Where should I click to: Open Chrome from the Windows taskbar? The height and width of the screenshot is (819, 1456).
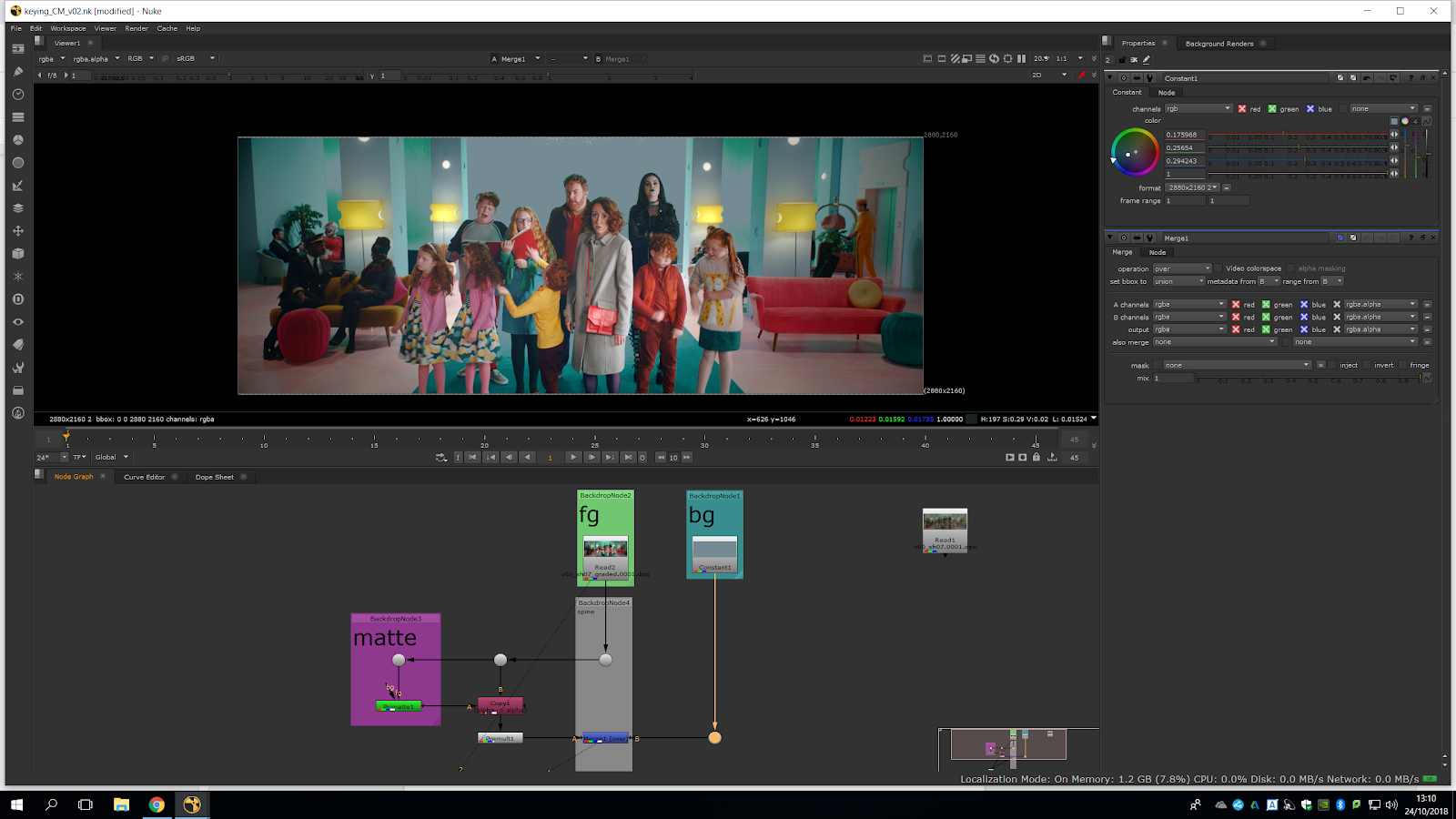157,804
